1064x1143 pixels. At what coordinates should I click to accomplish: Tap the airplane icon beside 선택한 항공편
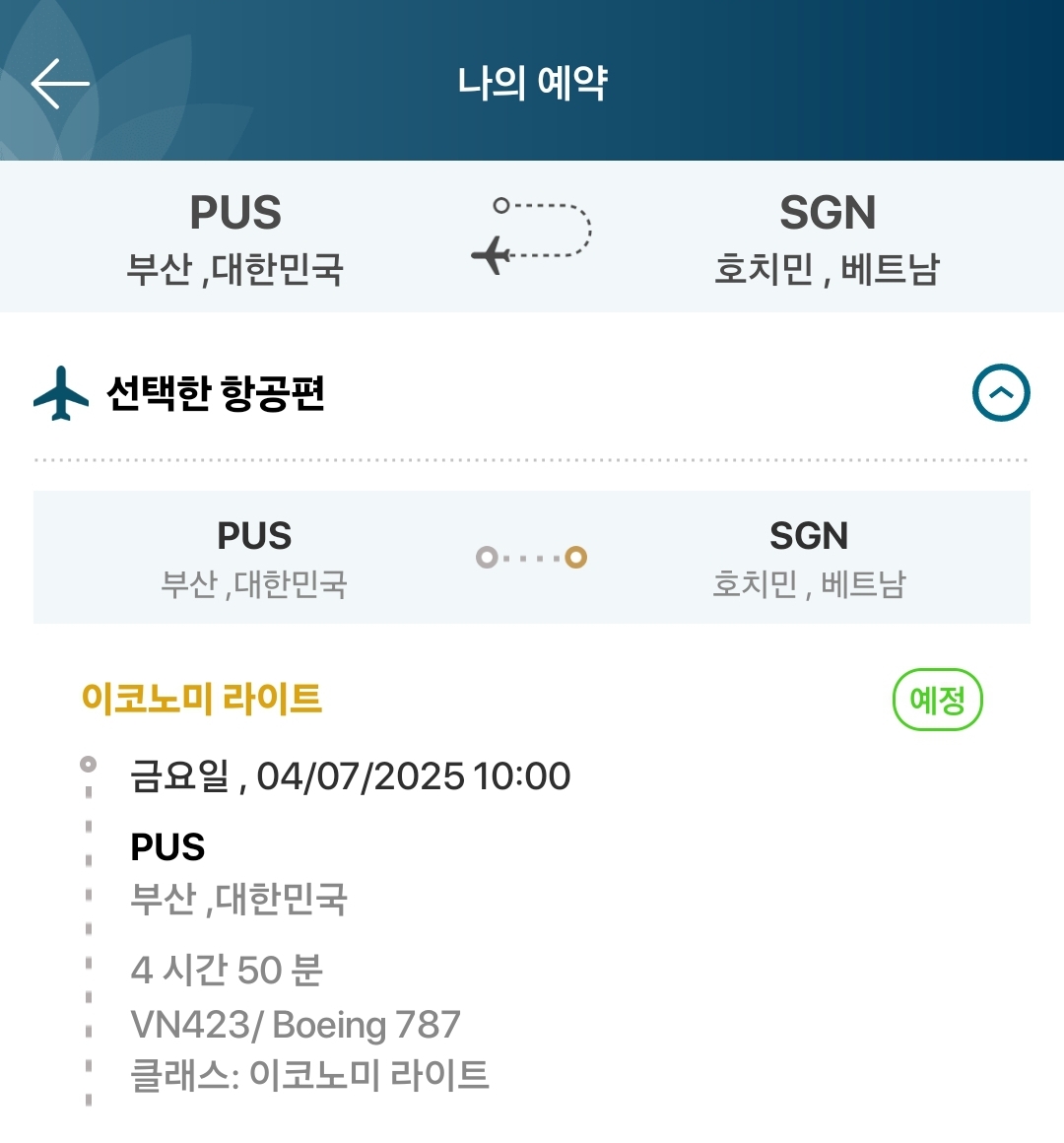(61, 393)
